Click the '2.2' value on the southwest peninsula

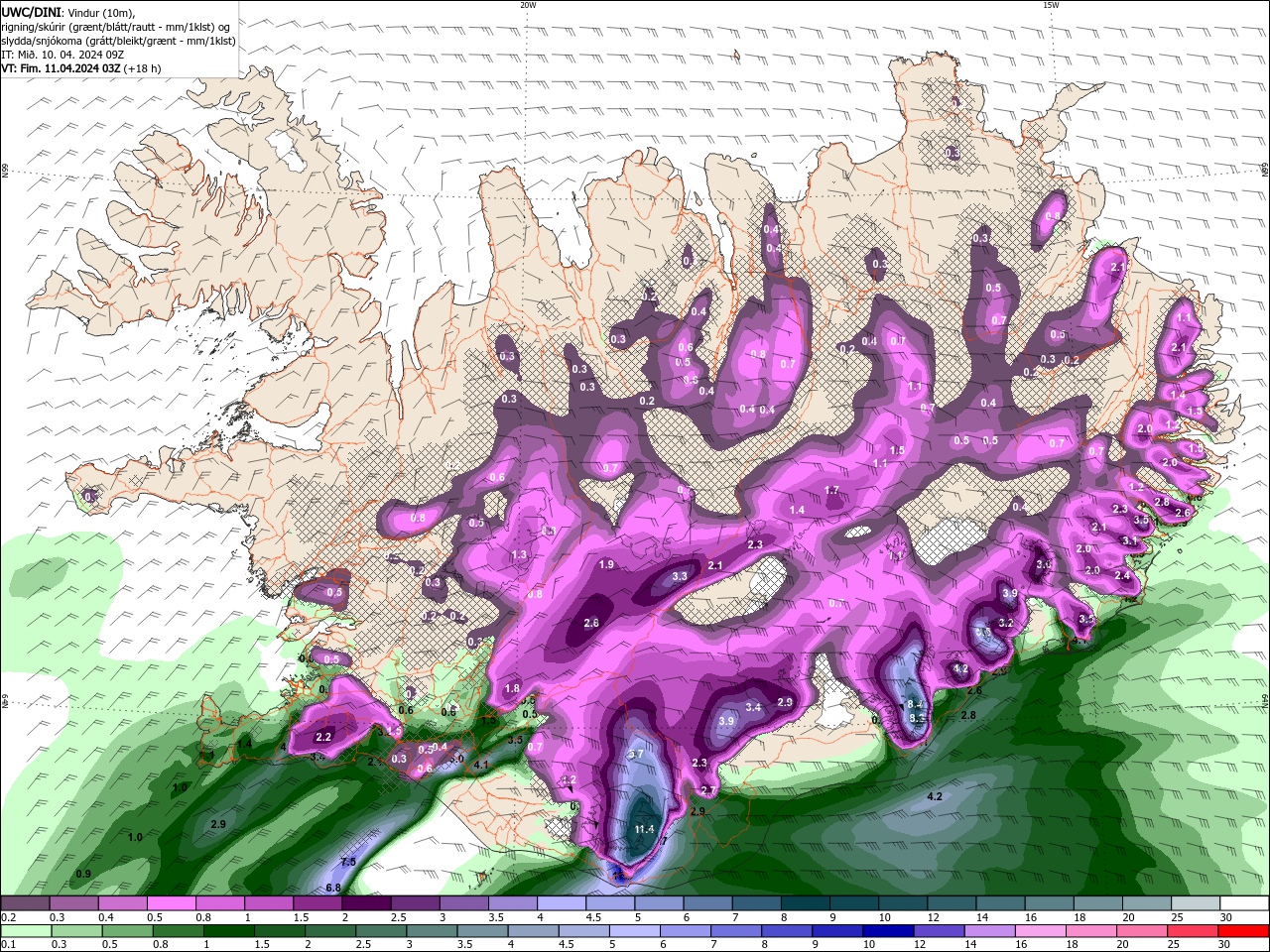[323, 738]
